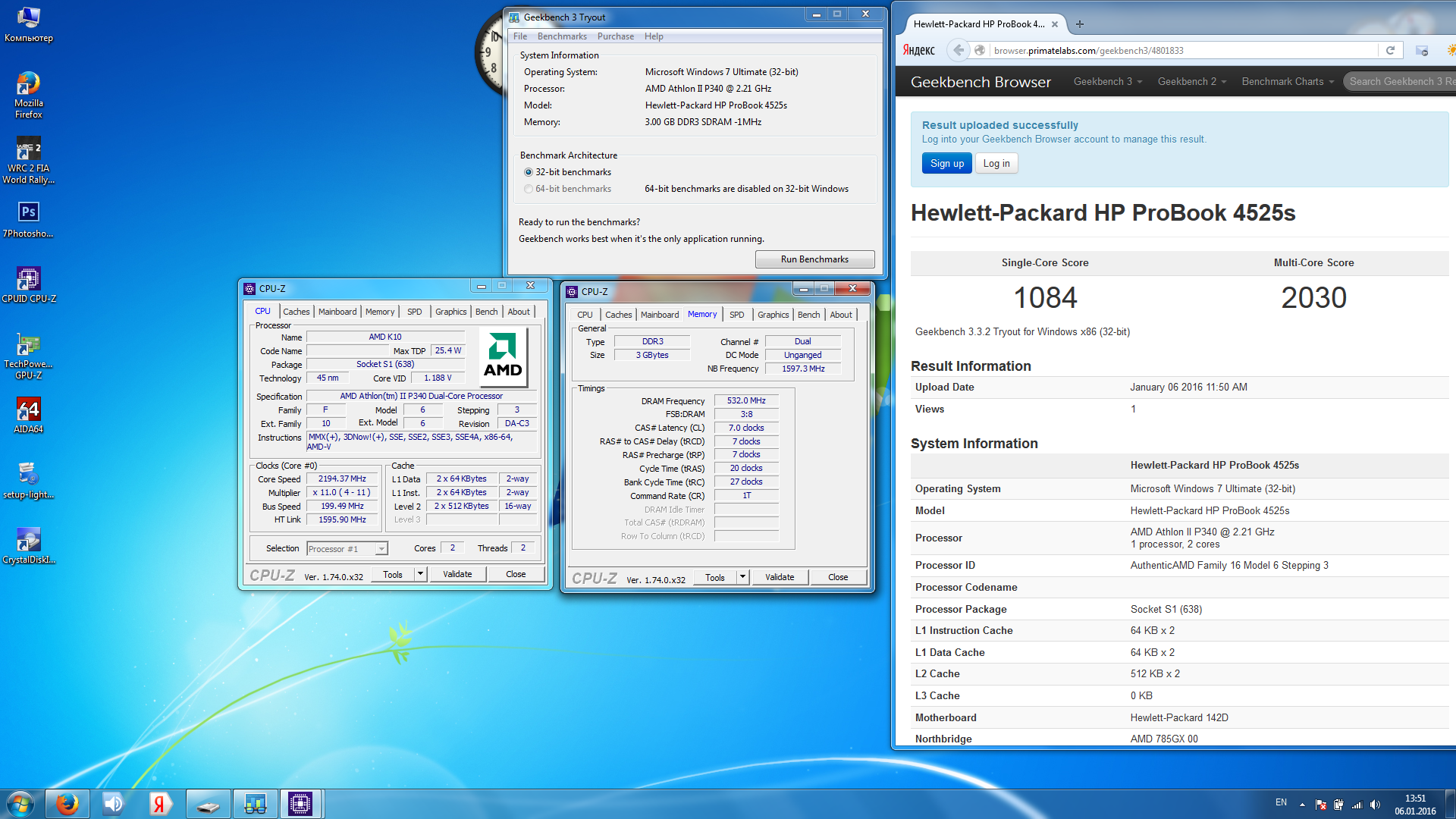Click Firefox icon in the taskbar
Screen dimensions: 1456x819
tap(67, 804)
